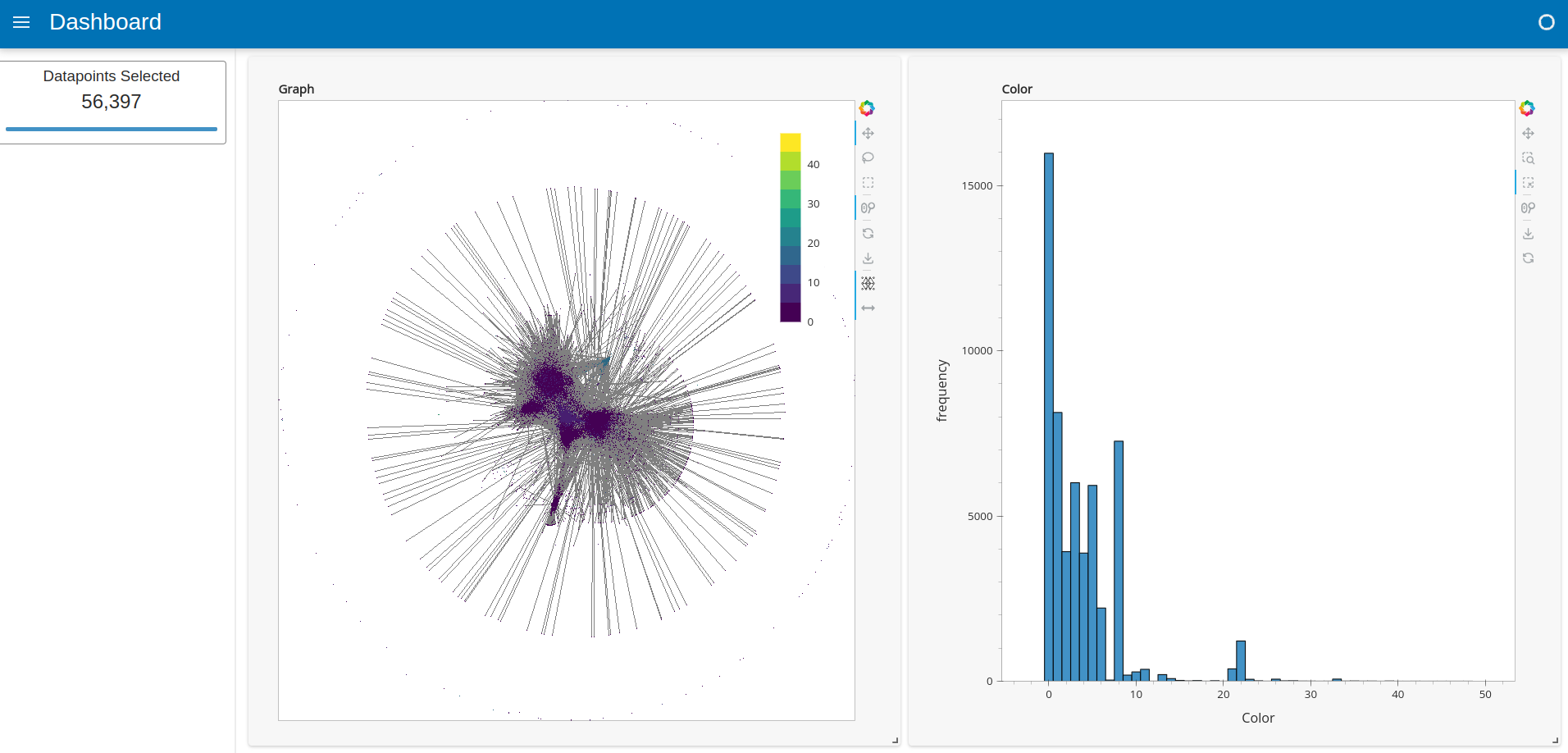
Task: Click the 'frequency' y-axis label
Action: pos(942,390)
